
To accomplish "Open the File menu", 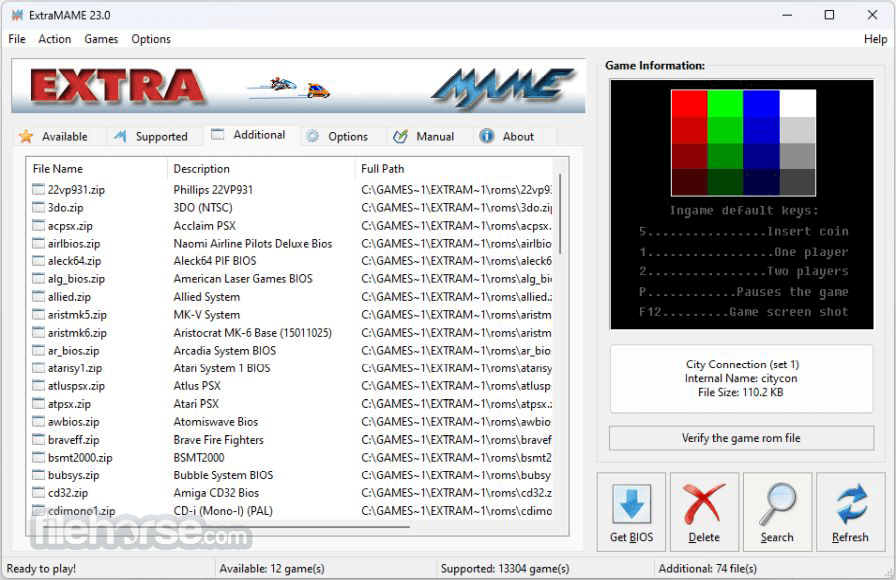I will [x=17, y=39].
